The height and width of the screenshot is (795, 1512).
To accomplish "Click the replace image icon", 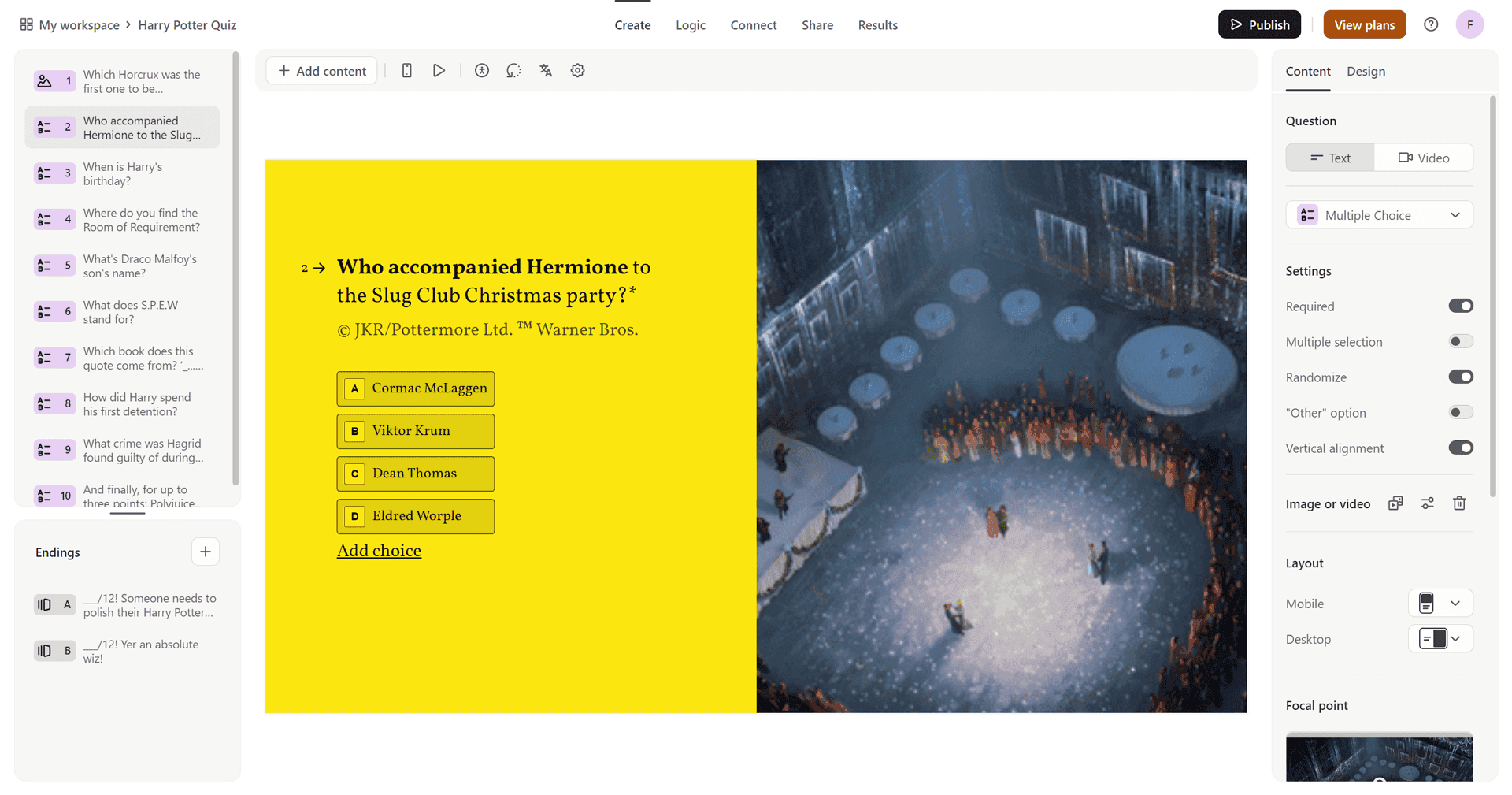I will (1395, 503).
